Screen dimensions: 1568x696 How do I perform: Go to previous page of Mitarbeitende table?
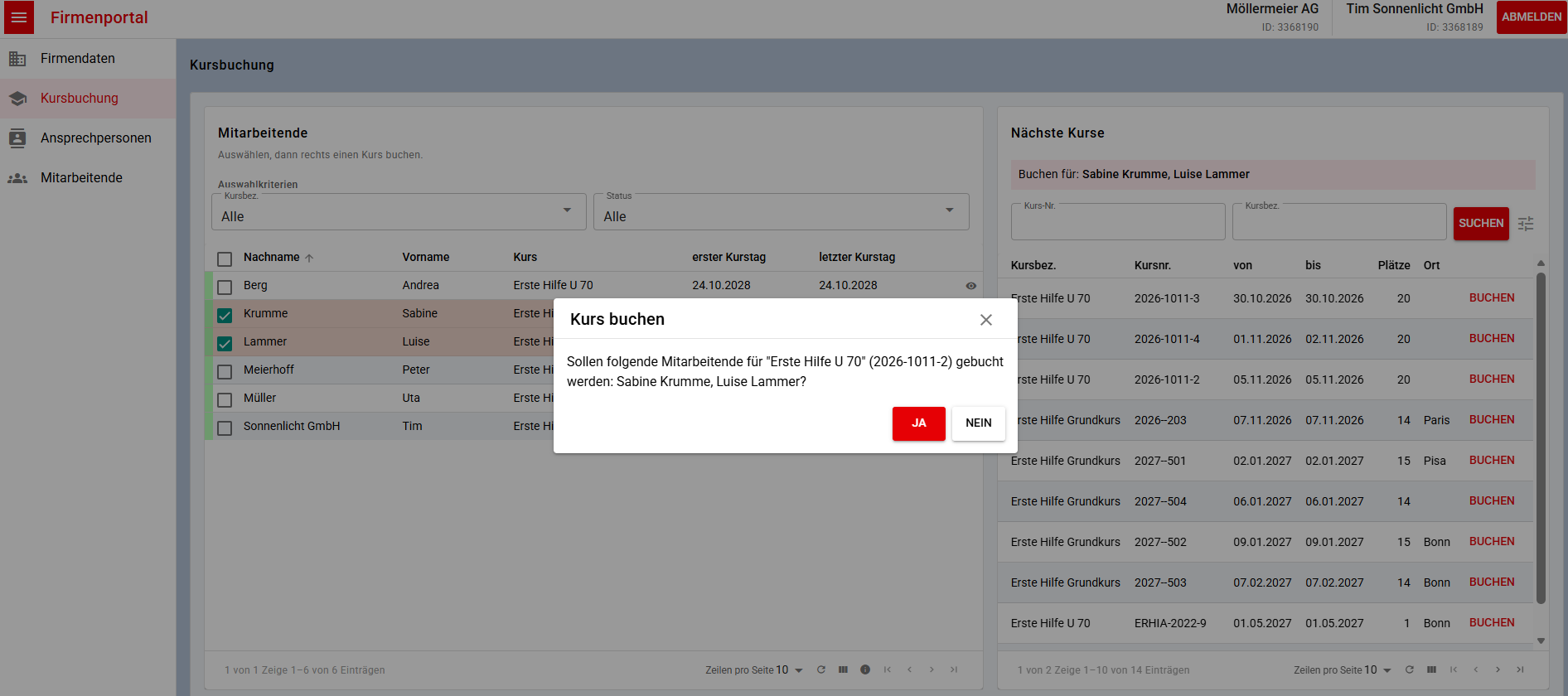909,669
